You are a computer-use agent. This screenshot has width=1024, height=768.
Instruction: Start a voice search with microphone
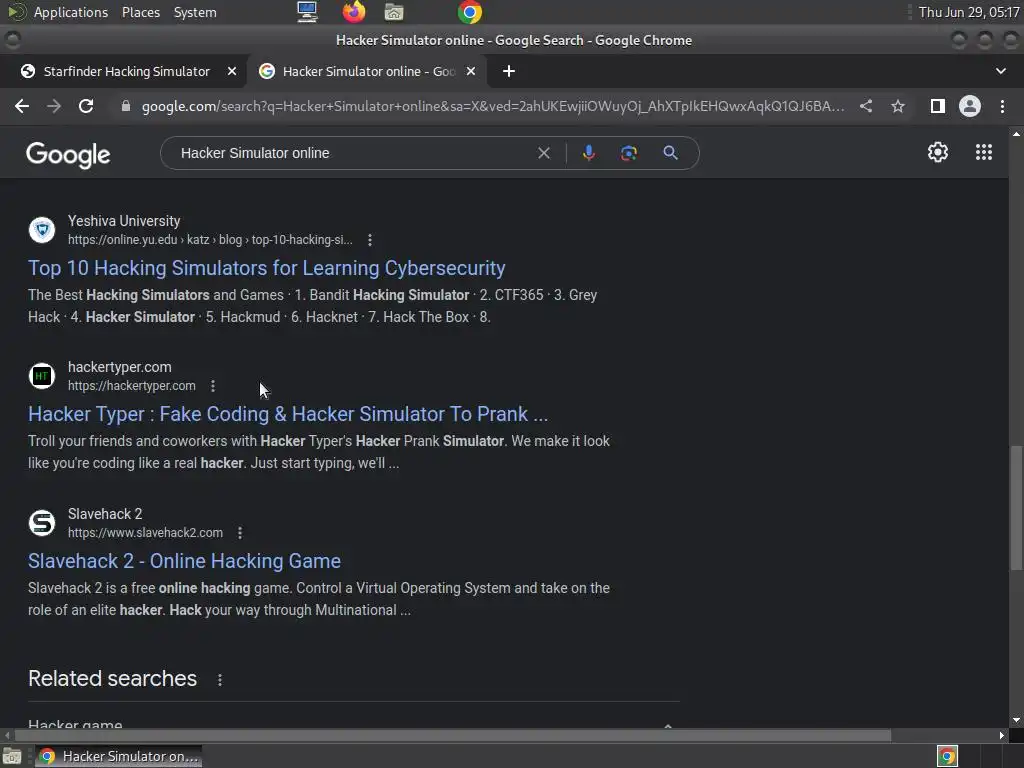(588, 153)
